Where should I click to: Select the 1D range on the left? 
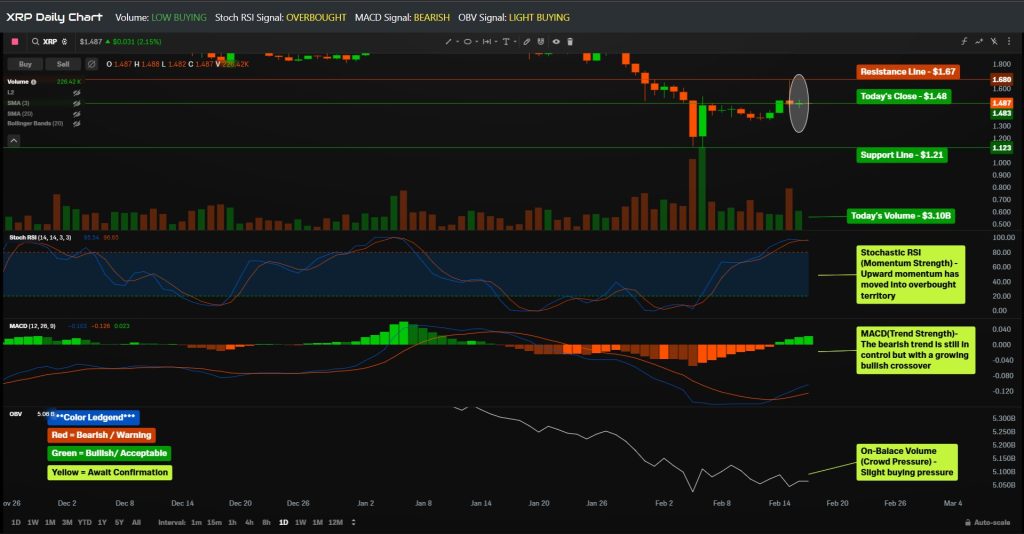(16, 522)
